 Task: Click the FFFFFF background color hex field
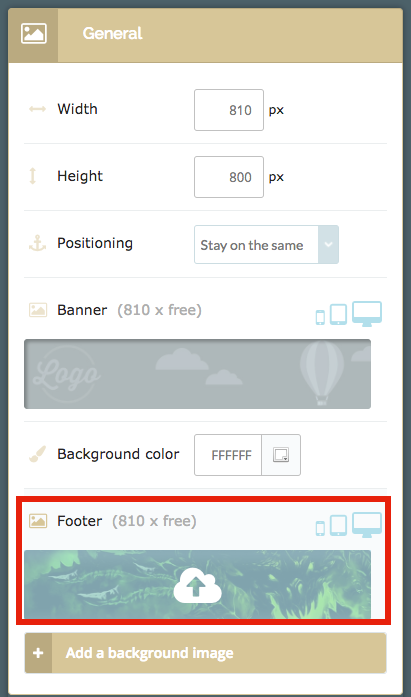(228, 455)
